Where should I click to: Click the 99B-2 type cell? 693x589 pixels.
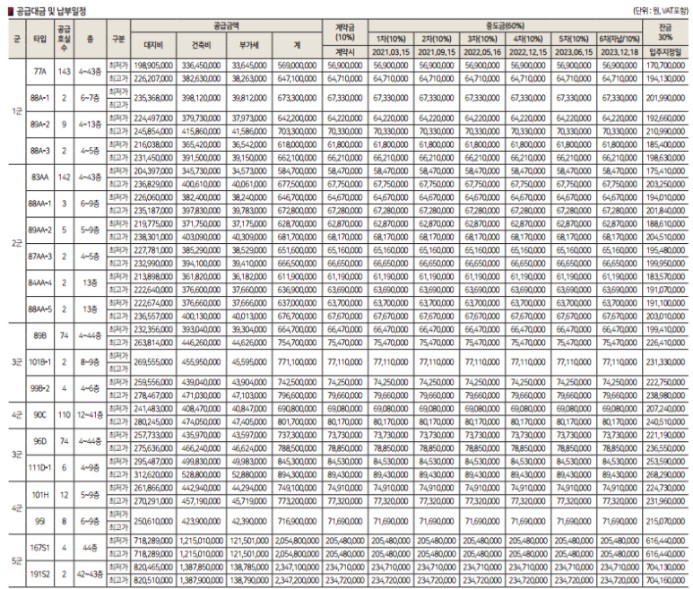click(x=40, y=389)
